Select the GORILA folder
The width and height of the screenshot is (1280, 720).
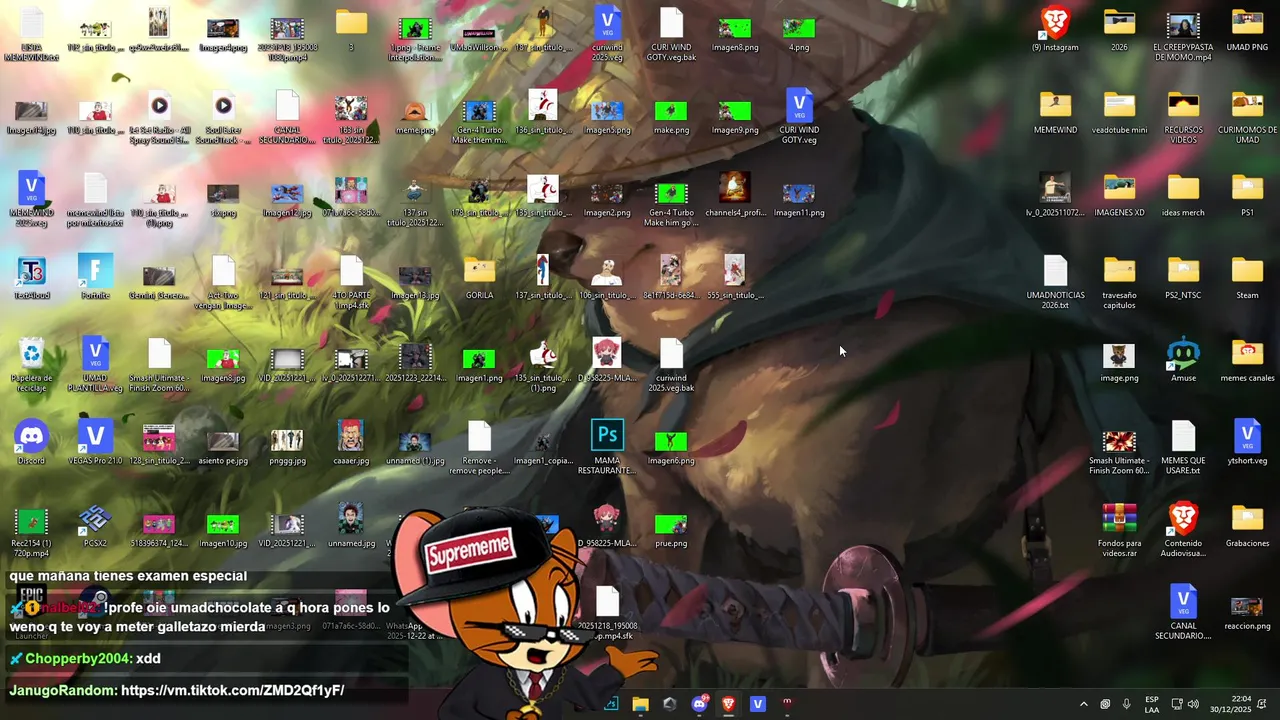point(479,277)
